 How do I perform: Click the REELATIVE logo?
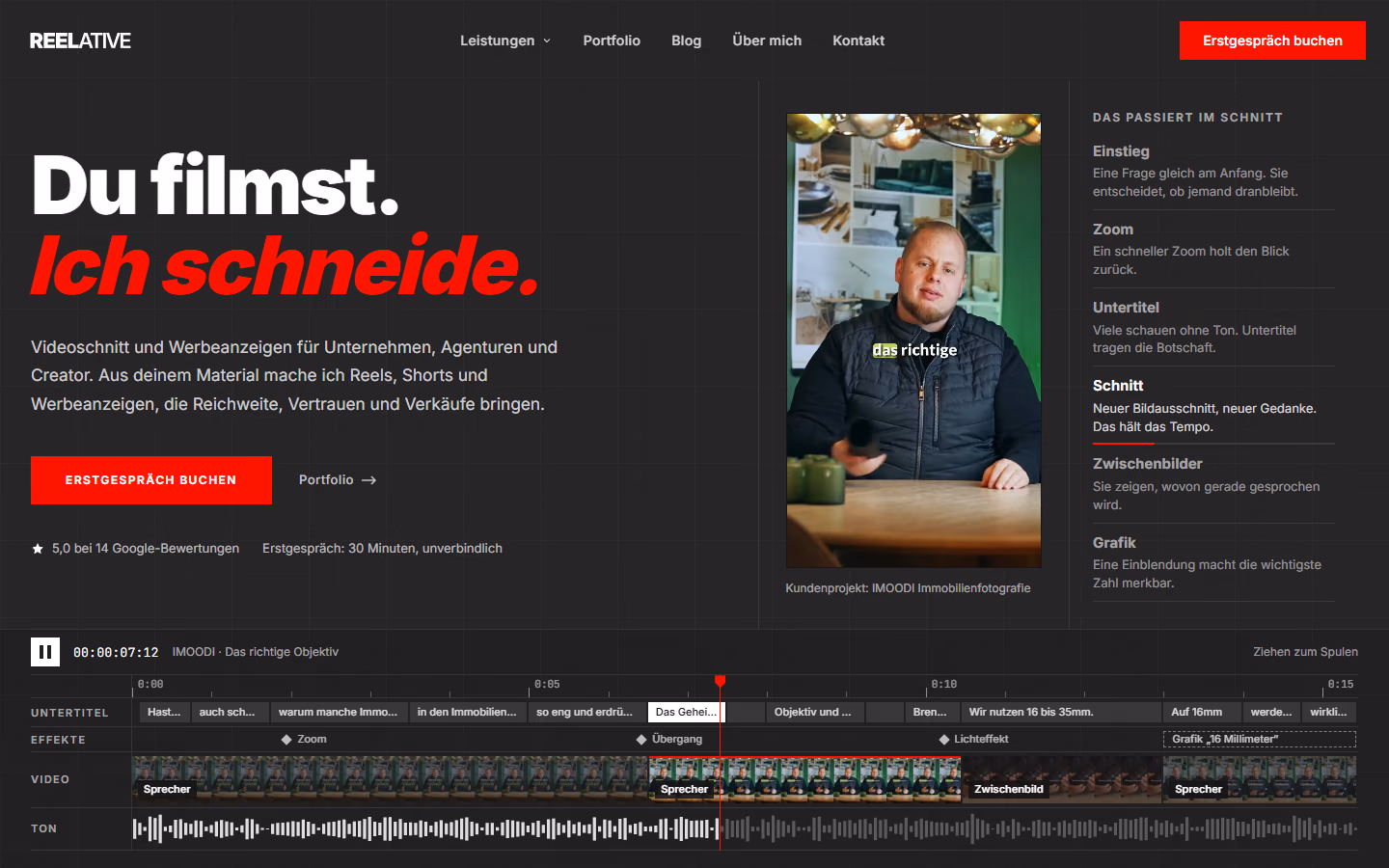coord(80,41)
